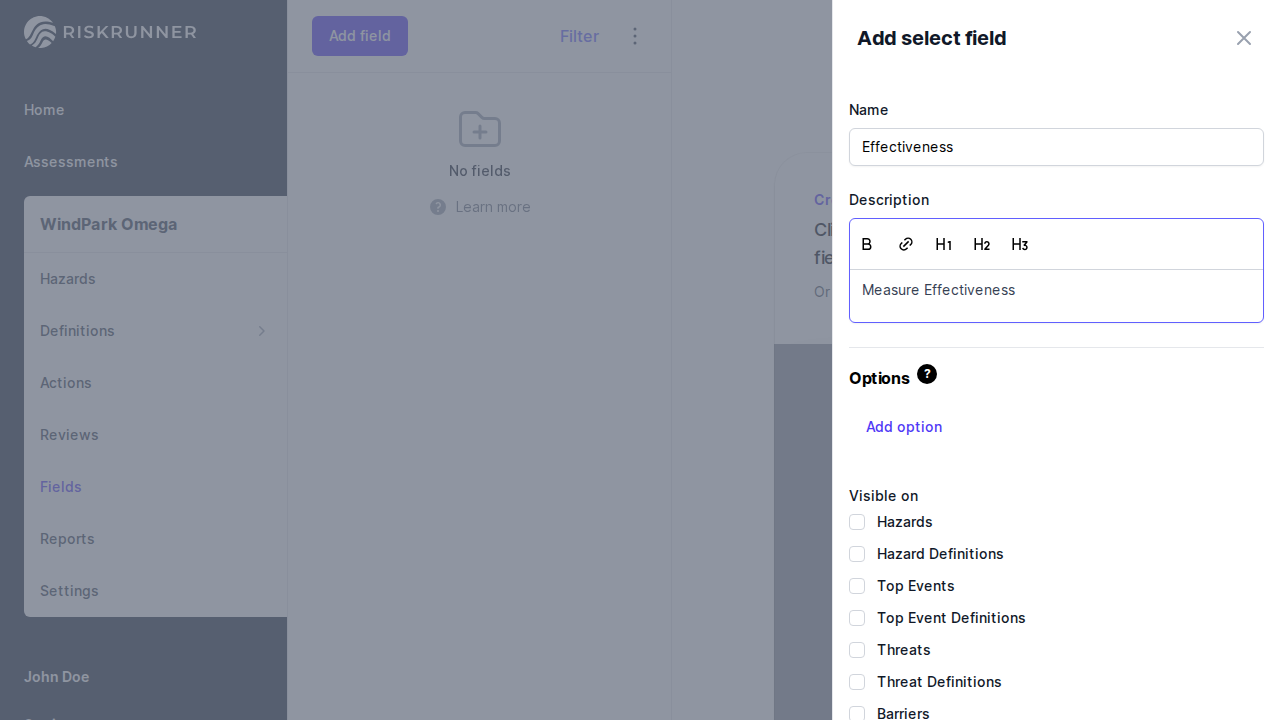
Task: Click the Name input field
Action: (1056, 147)
